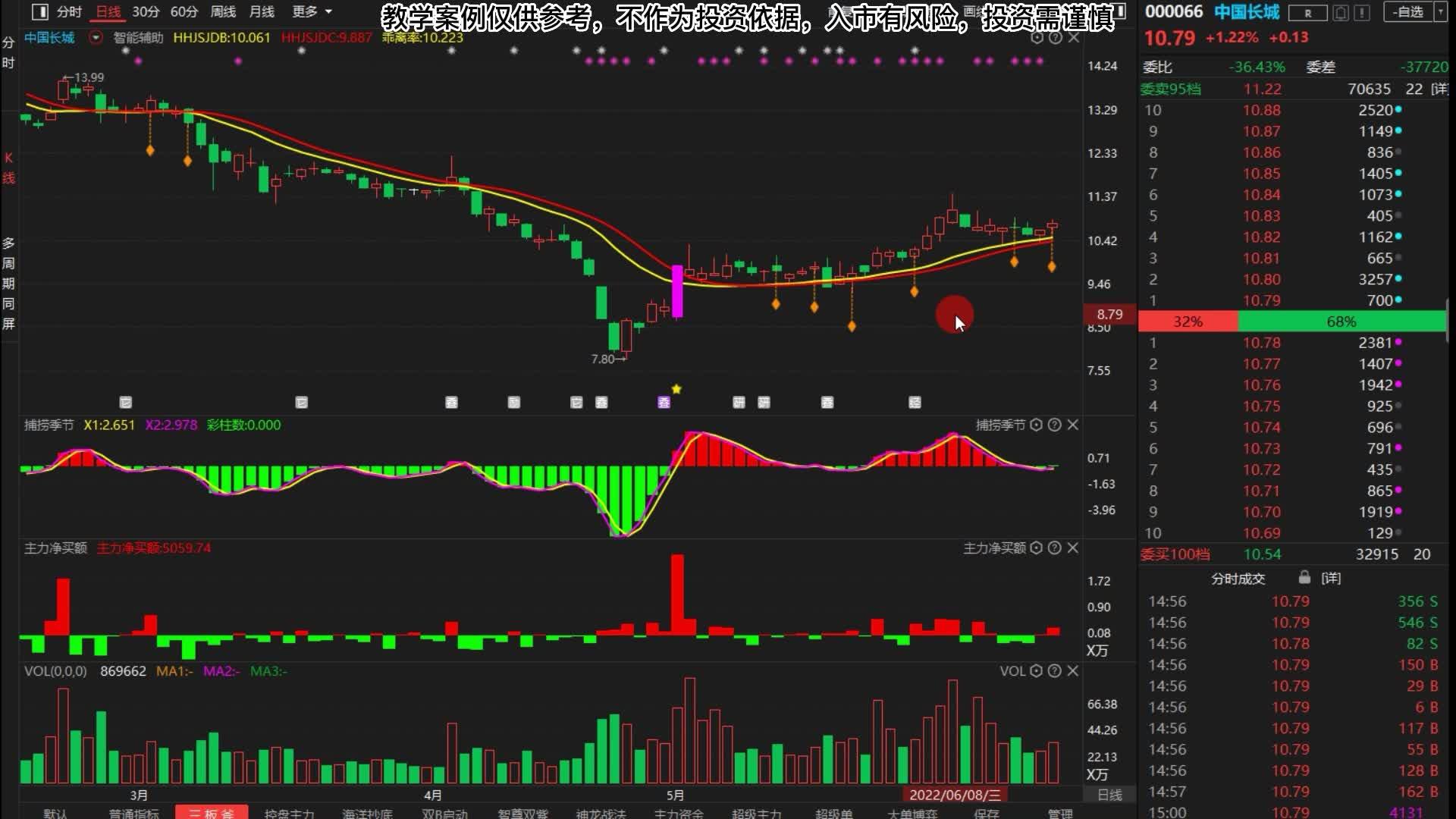Viewport: 1456px width, 819px height.
Task: Click the help icon on main K-line chart
Action: (1055, 37)
